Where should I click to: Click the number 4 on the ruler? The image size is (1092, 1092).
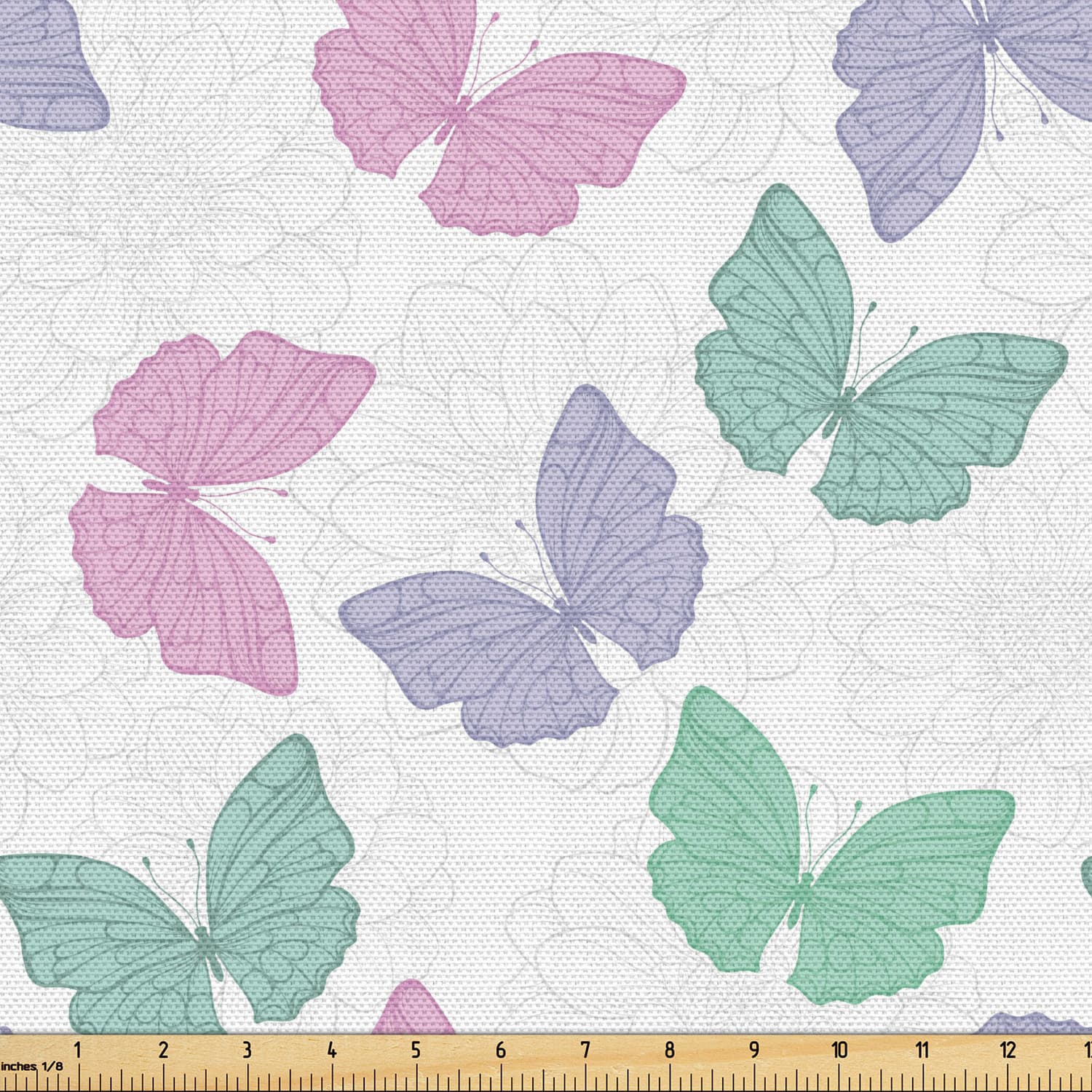(x=331, y=1050)
